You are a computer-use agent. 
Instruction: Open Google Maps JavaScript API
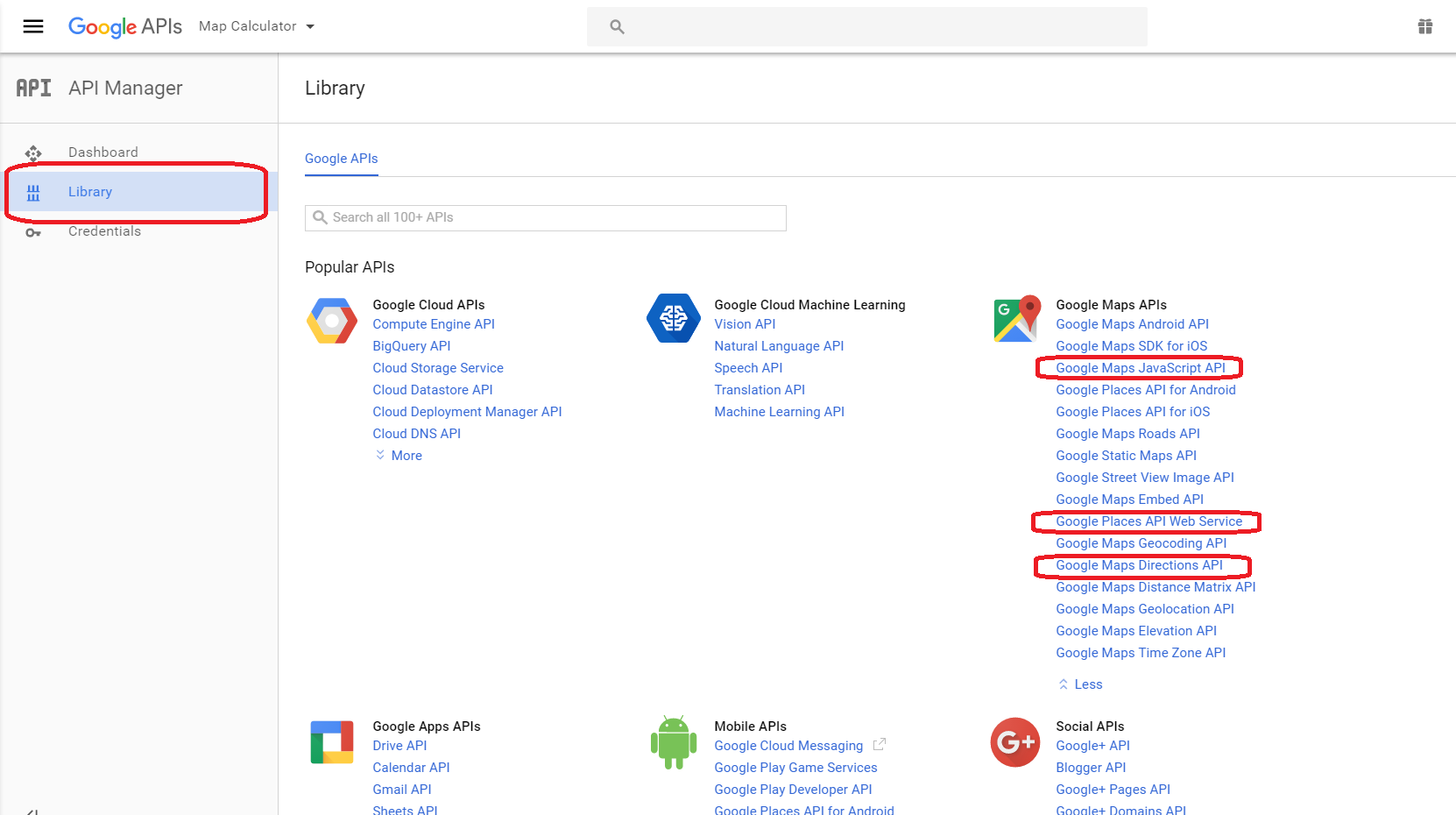click(x=1141, y=368)
